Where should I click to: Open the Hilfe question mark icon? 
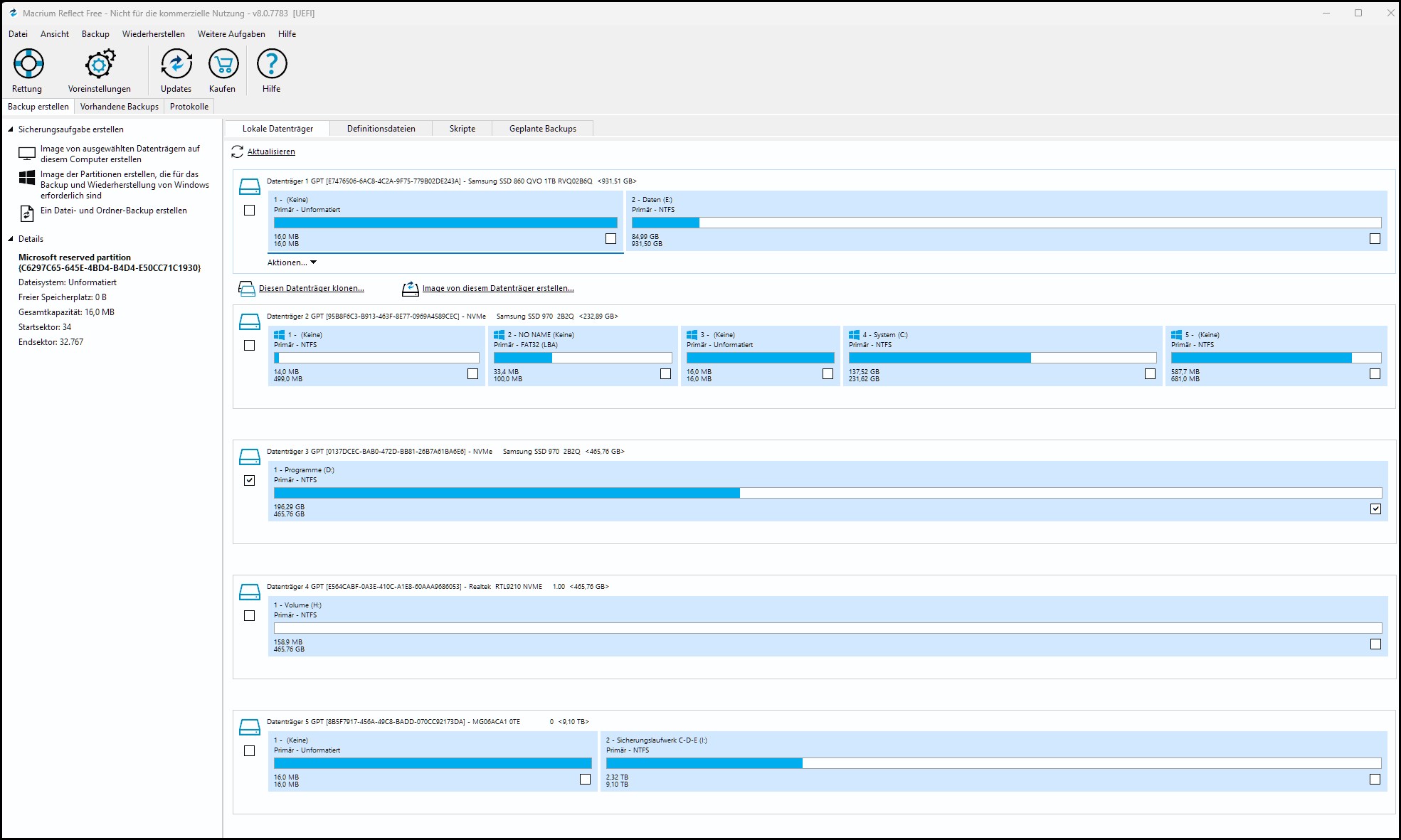click(x=271, y=64)
